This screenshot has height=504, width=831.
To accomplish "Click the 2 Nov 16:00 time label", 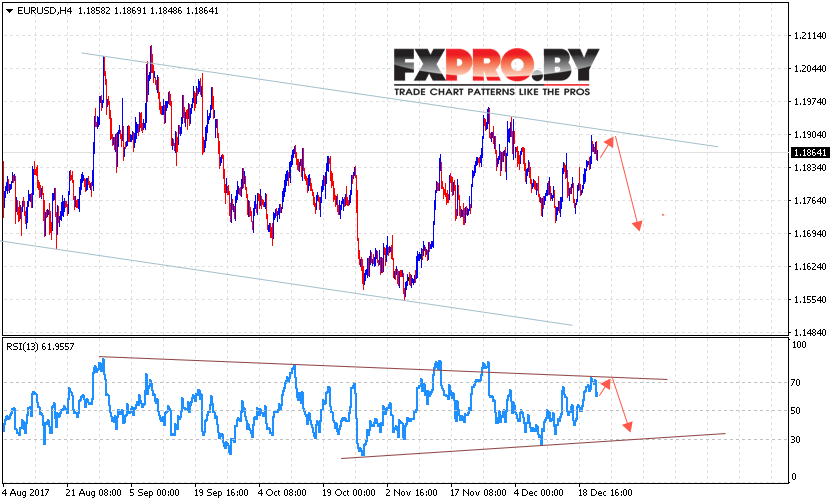I will (x=412, y=493).
